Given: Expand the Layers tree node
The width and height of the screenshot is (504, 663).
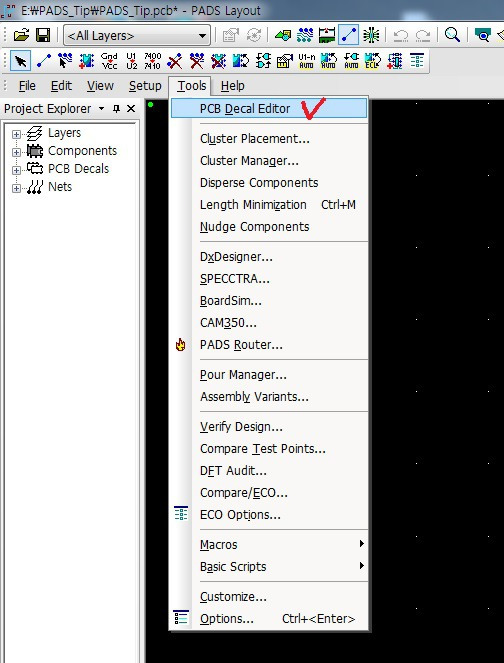Looking at the screenshot, I should 16,134.
